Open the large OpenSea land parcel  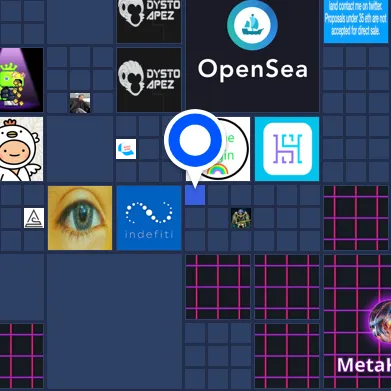pyautogui.click(x=252, y=56)
